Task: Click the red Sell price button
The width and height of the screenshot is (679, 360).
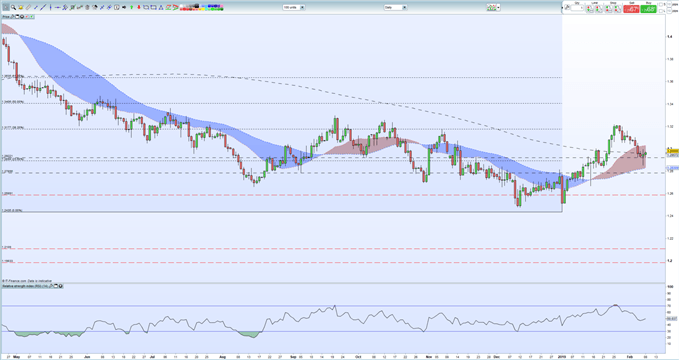Action: 631,9
